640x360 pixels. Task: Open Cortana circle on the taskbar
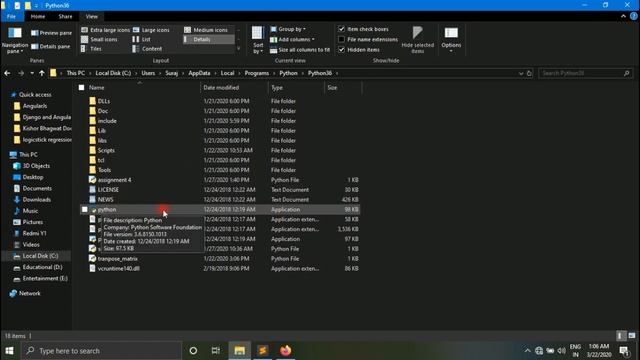[193, 350]
